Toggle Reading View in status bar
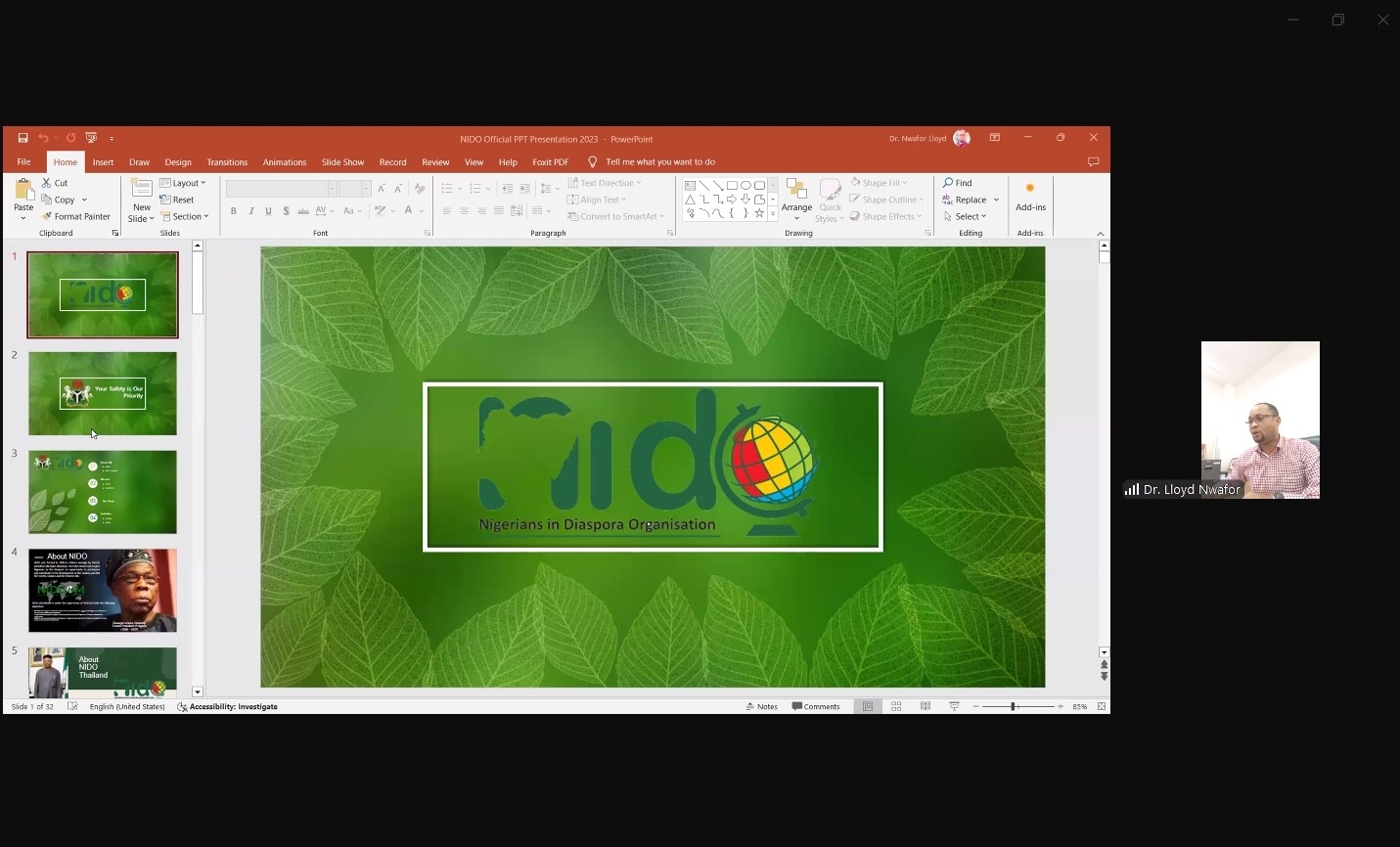This screenshot has height=847, width=1400. [x=926, y=706]
